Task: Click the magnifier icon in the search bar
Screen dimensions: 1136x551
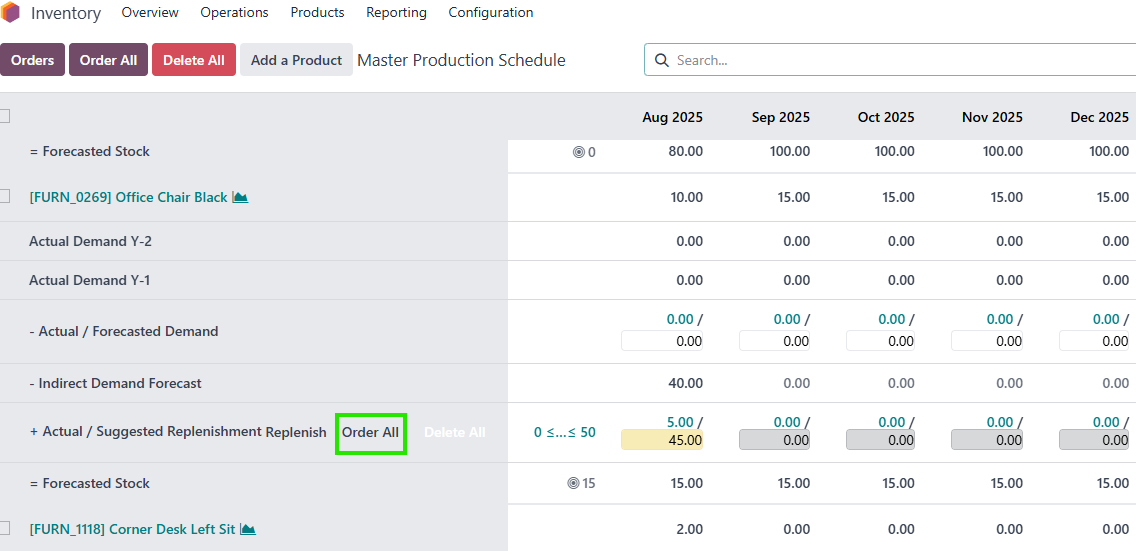Action: 661,60
